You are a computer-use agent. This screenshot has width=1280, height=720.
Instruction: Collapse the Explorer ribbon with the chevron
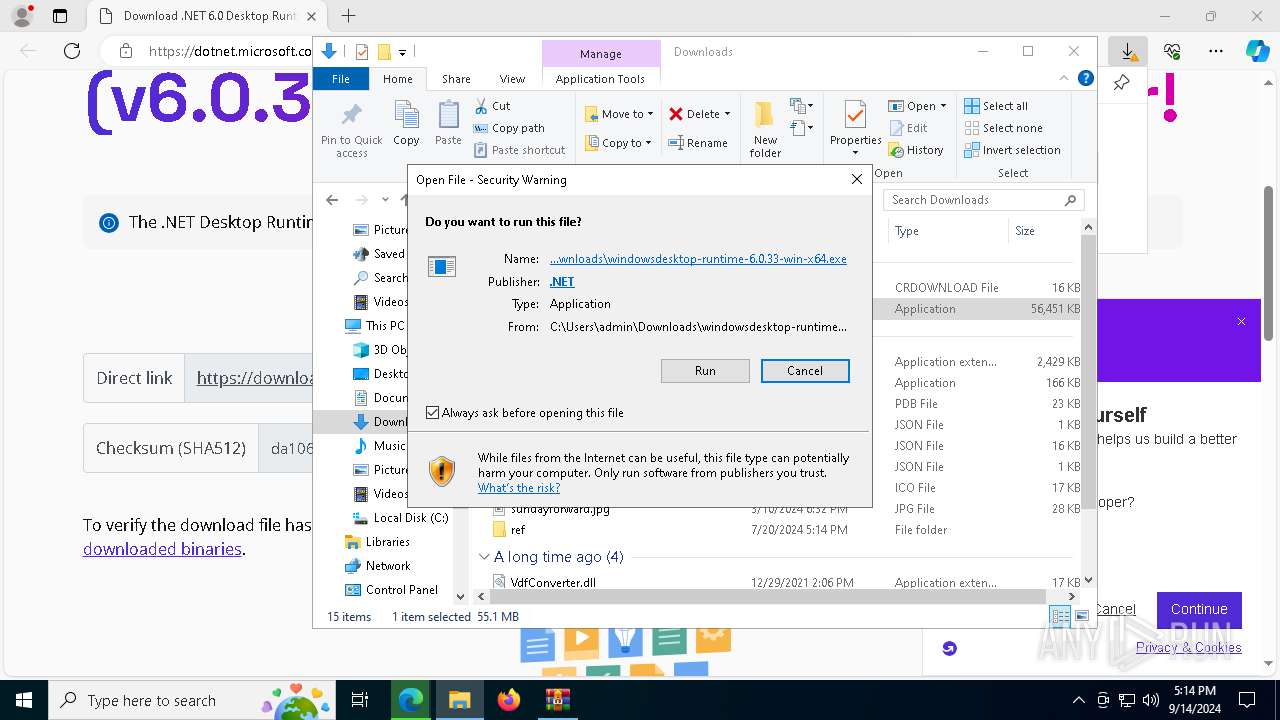[1065, 79]
